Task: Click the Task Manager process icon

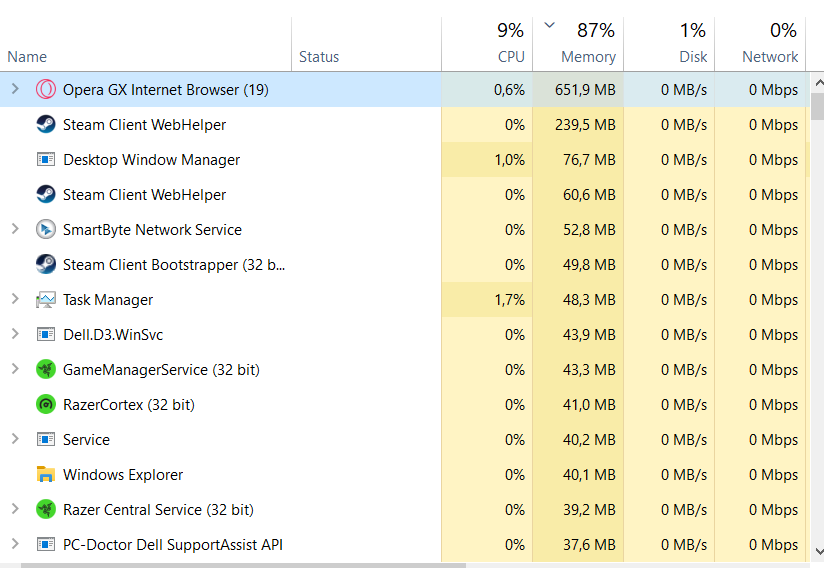Action: 46,300
